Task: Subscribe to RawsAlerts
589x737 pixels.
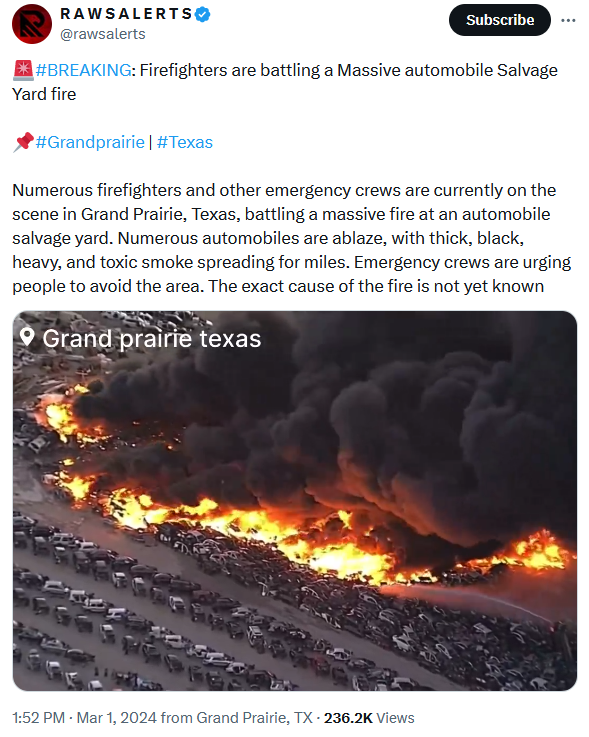Action: pyautogui.click(x=500, y=20)
